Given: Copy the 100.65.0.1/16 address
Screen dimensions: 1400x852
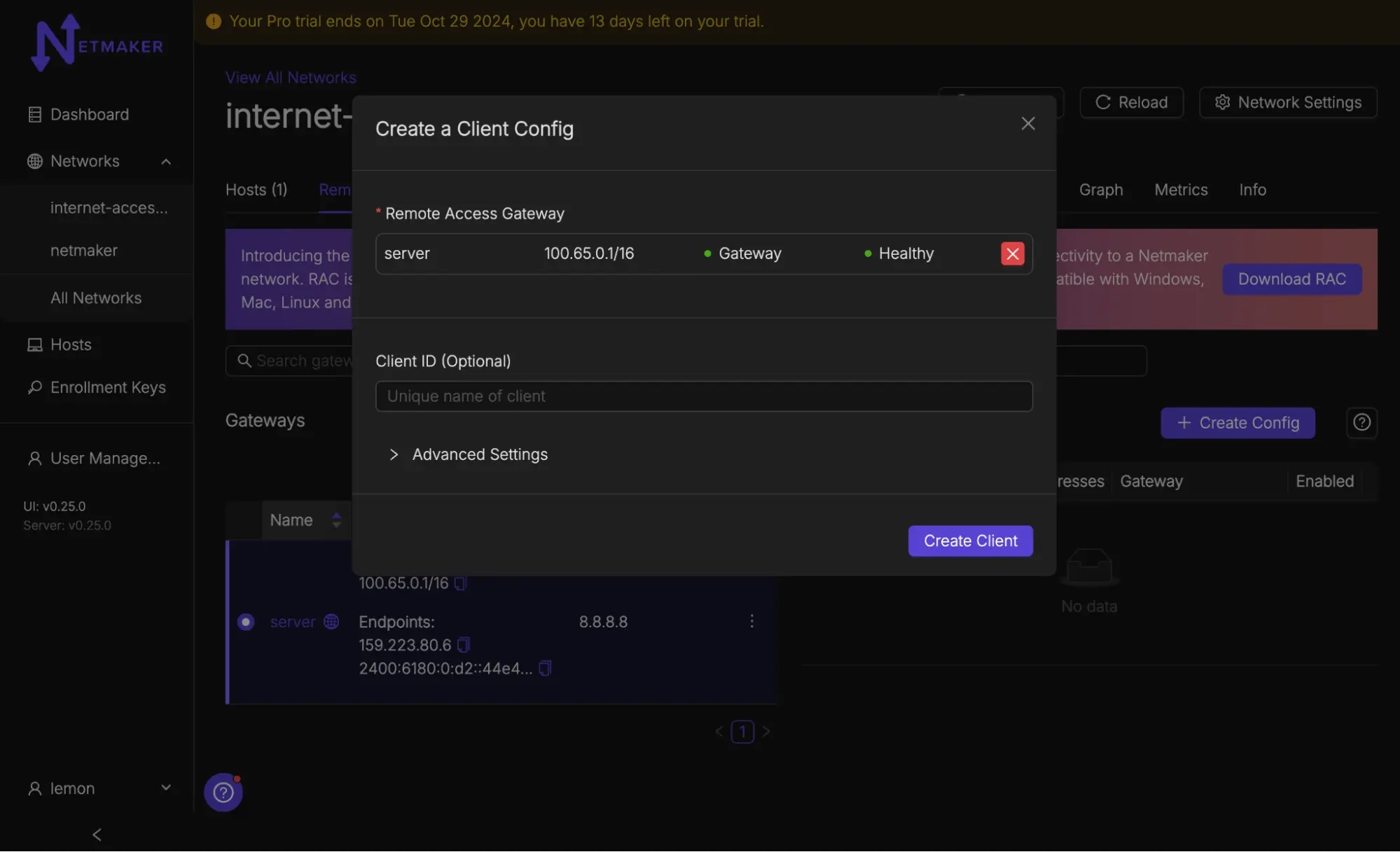Looking at the screenshot, I should click(x=460, y=583).
